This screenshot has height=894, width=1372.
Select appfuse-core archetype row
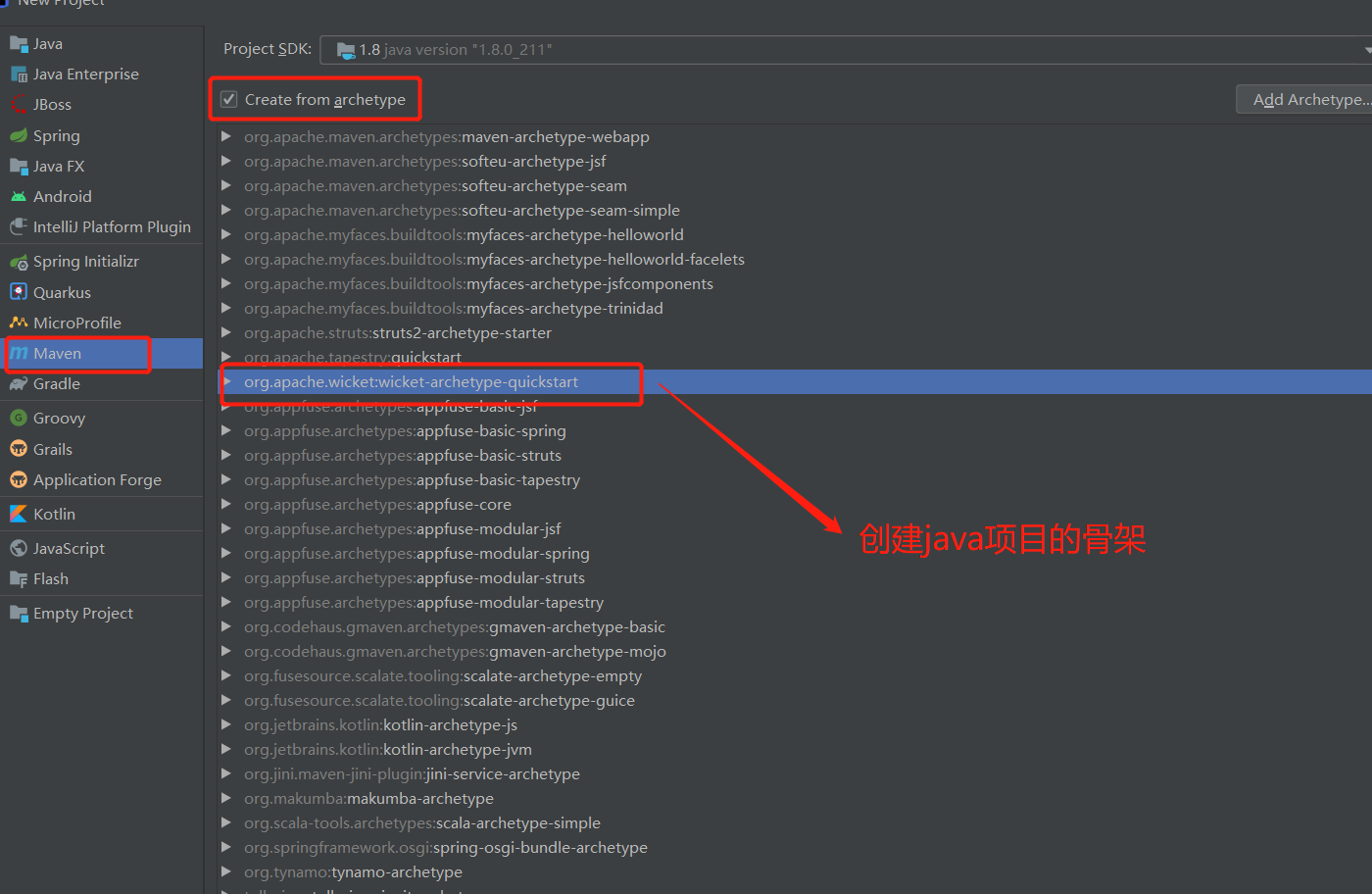pyautogui.click(x=795, y=504)
